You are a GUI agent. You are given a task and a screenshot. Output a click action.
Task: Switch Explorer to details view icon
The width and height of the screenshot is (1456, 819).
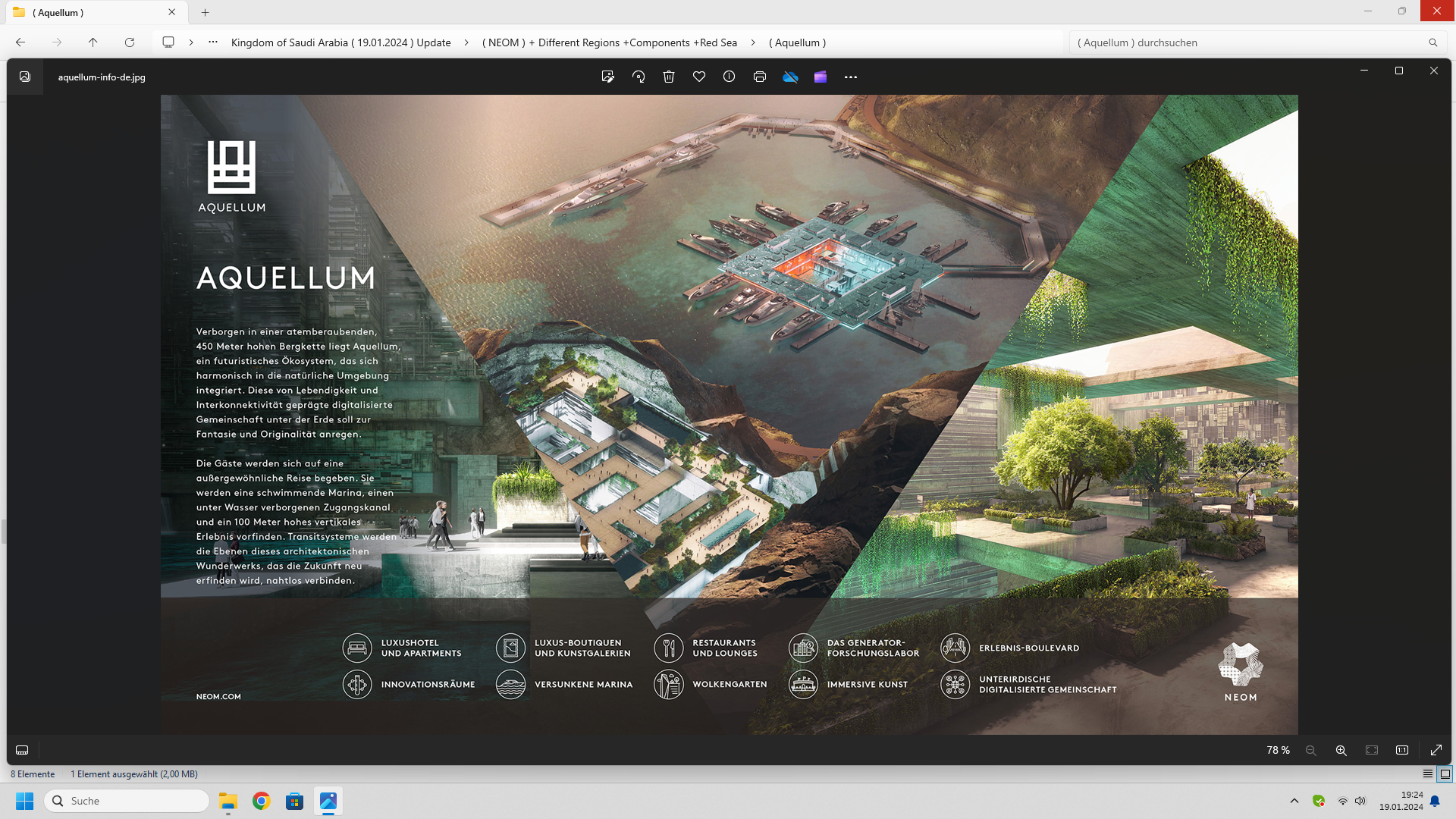(x=1428, y=773)
